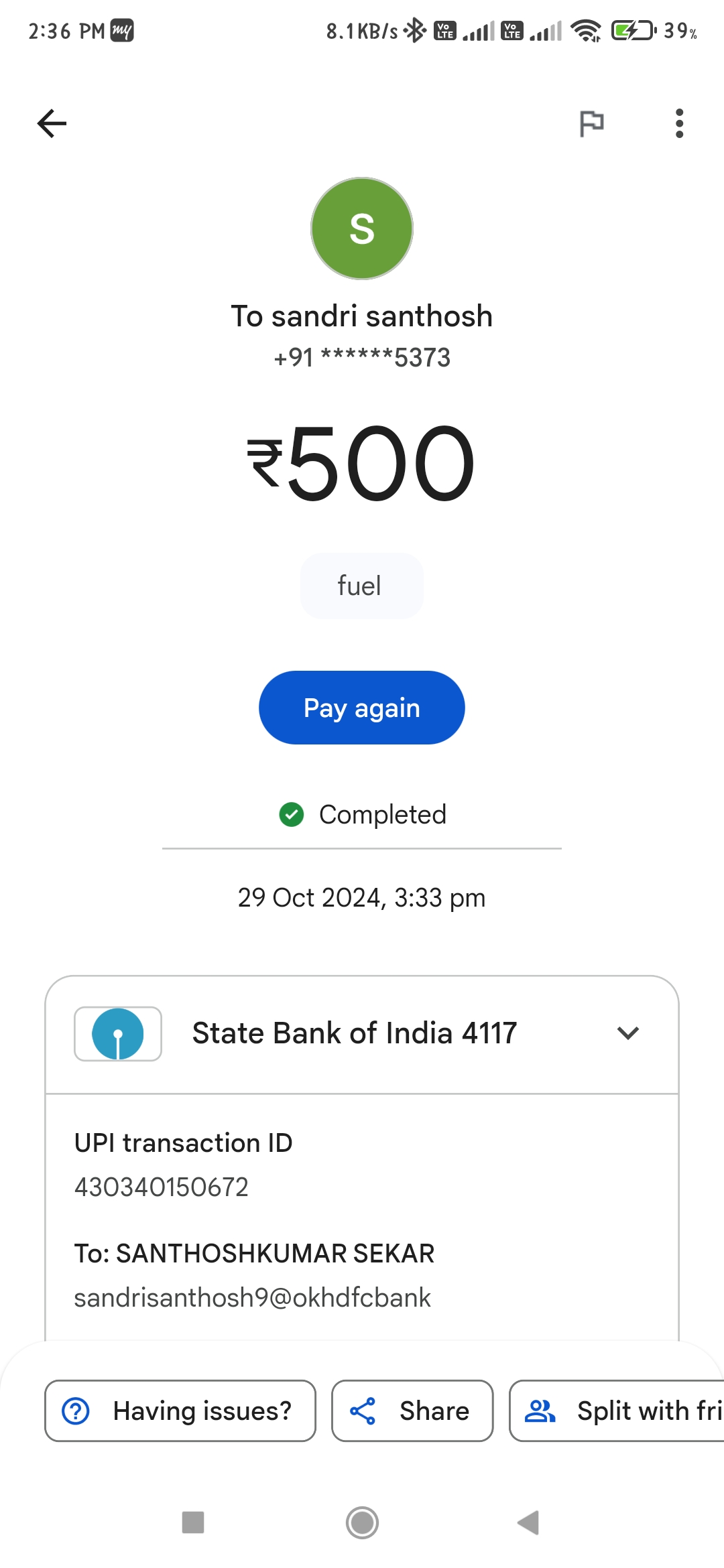Tap the question mark help icon
Screen dimensions: 724x1568
(x=76, y=1411)
